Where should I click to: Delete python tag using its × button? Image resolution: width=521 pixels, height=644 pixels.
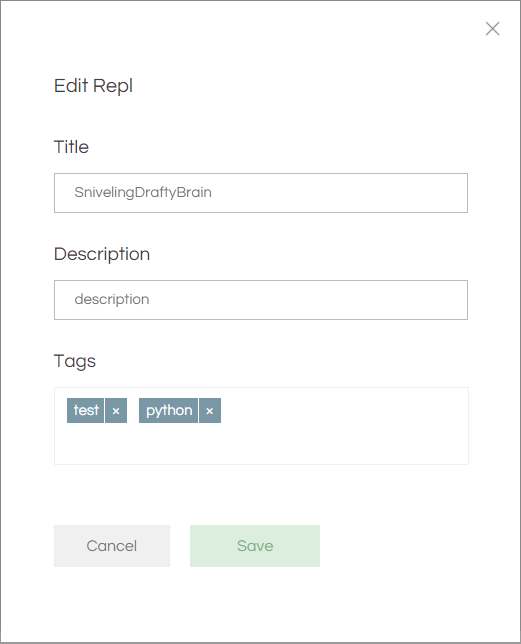click(x=210, y=410)
